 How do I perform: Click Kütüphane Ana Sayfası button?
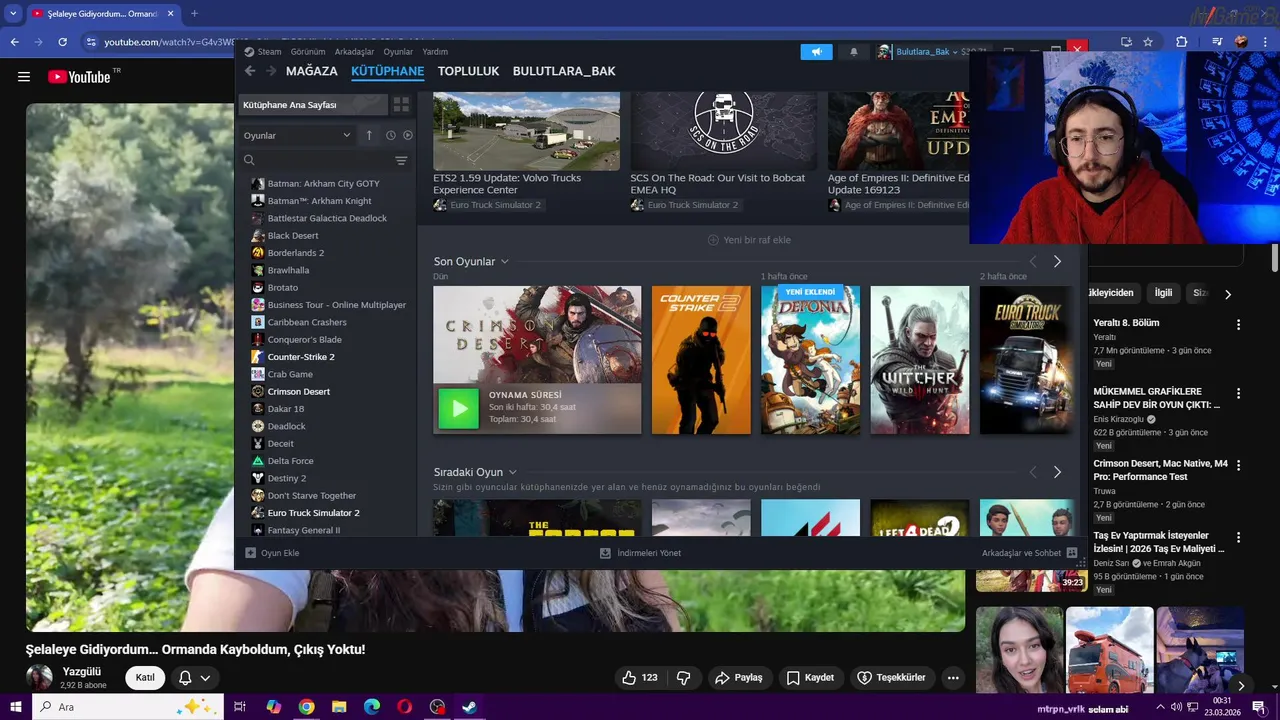coord(312,105)
